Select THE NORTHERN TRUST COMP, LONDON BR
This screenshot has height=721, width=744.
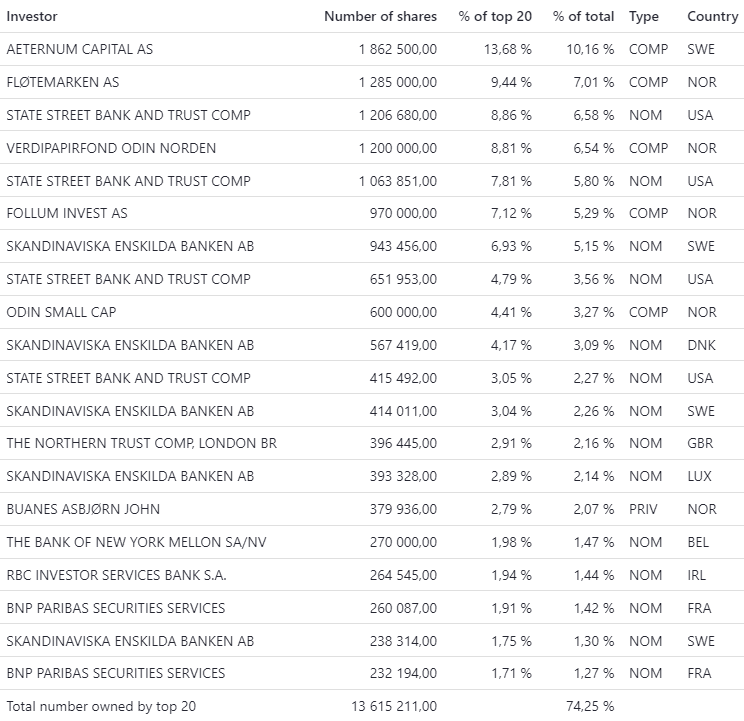coord(141,443)
